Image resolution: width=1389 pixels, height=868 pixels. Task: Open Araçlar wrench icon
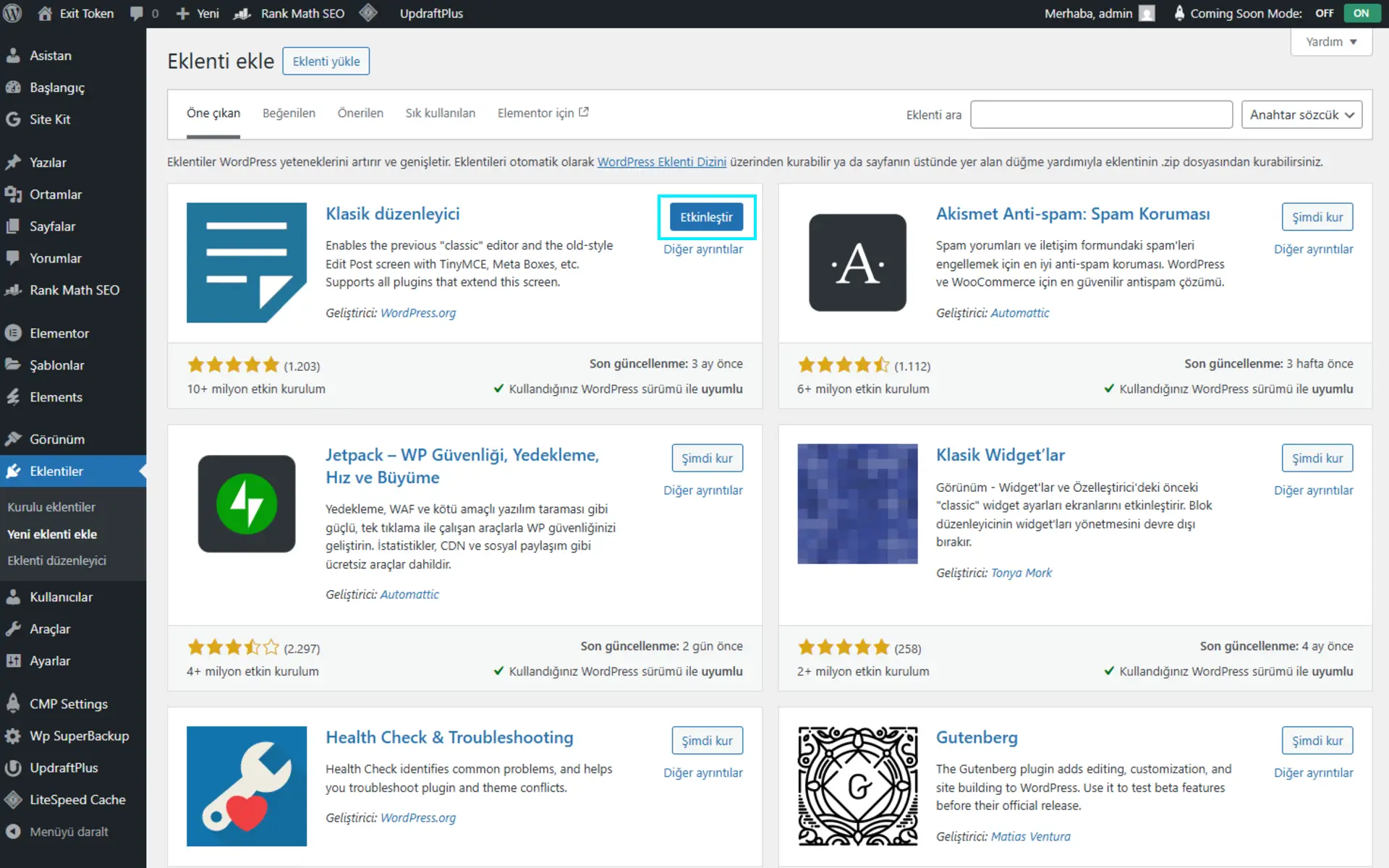[x=13, y=628]
